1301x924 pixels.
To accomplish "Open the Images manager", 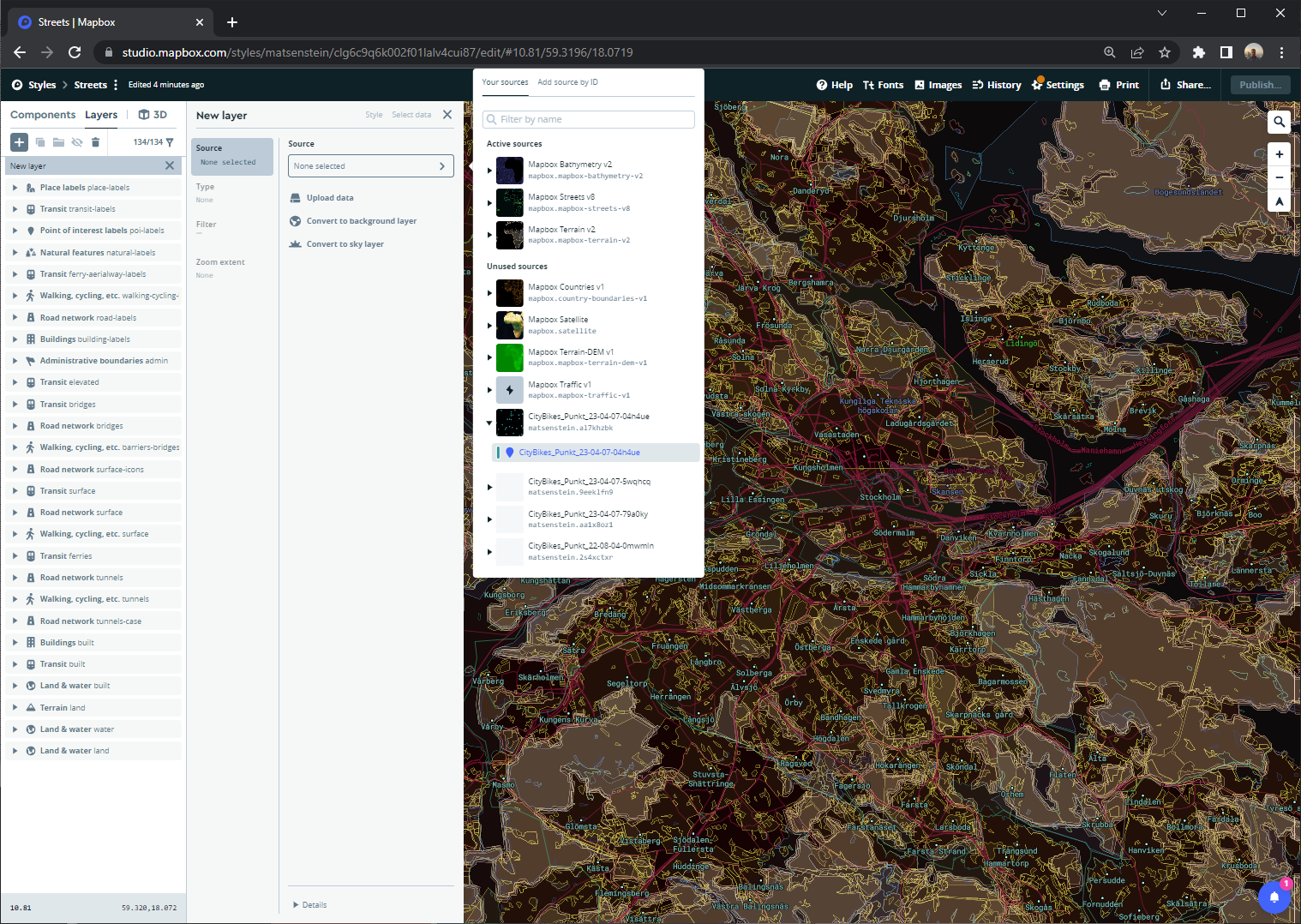I will 938,85.
